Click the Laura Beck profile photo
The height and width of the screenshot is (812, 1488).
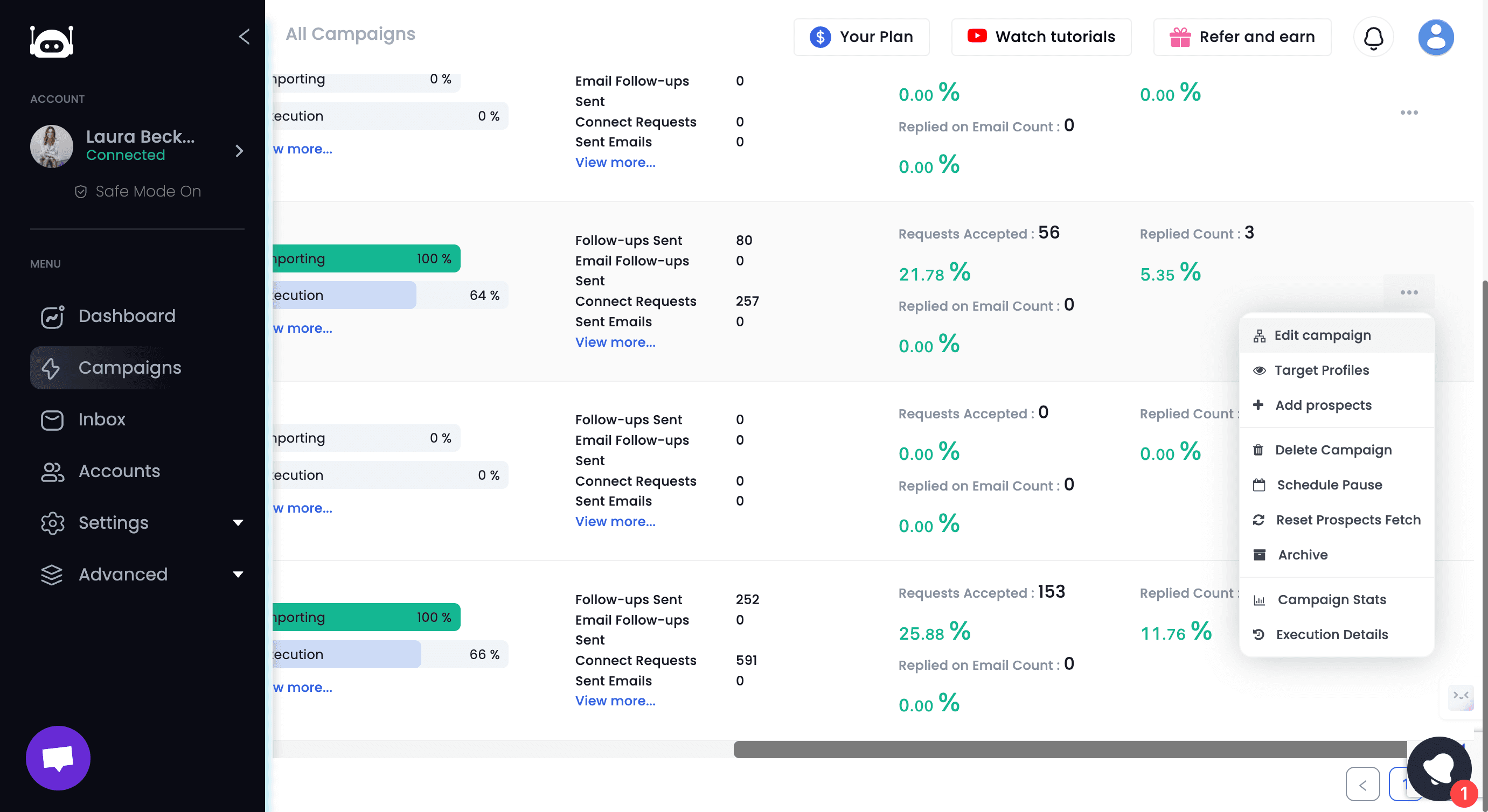pyautogui.click(x=51, y=146)
